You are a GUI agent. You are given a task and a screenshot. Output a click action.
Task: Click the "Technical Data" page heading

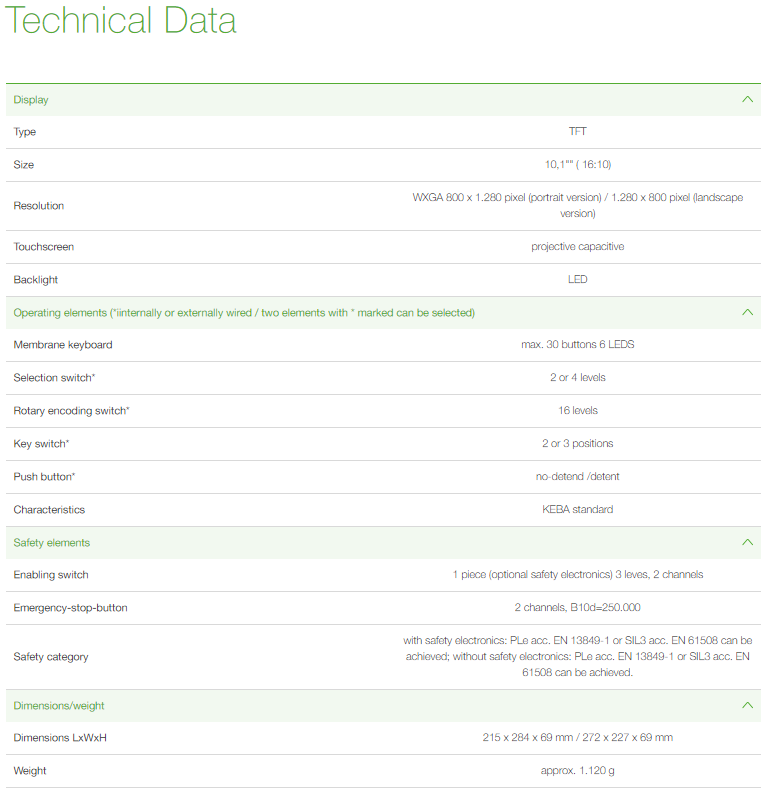point(121,21)
